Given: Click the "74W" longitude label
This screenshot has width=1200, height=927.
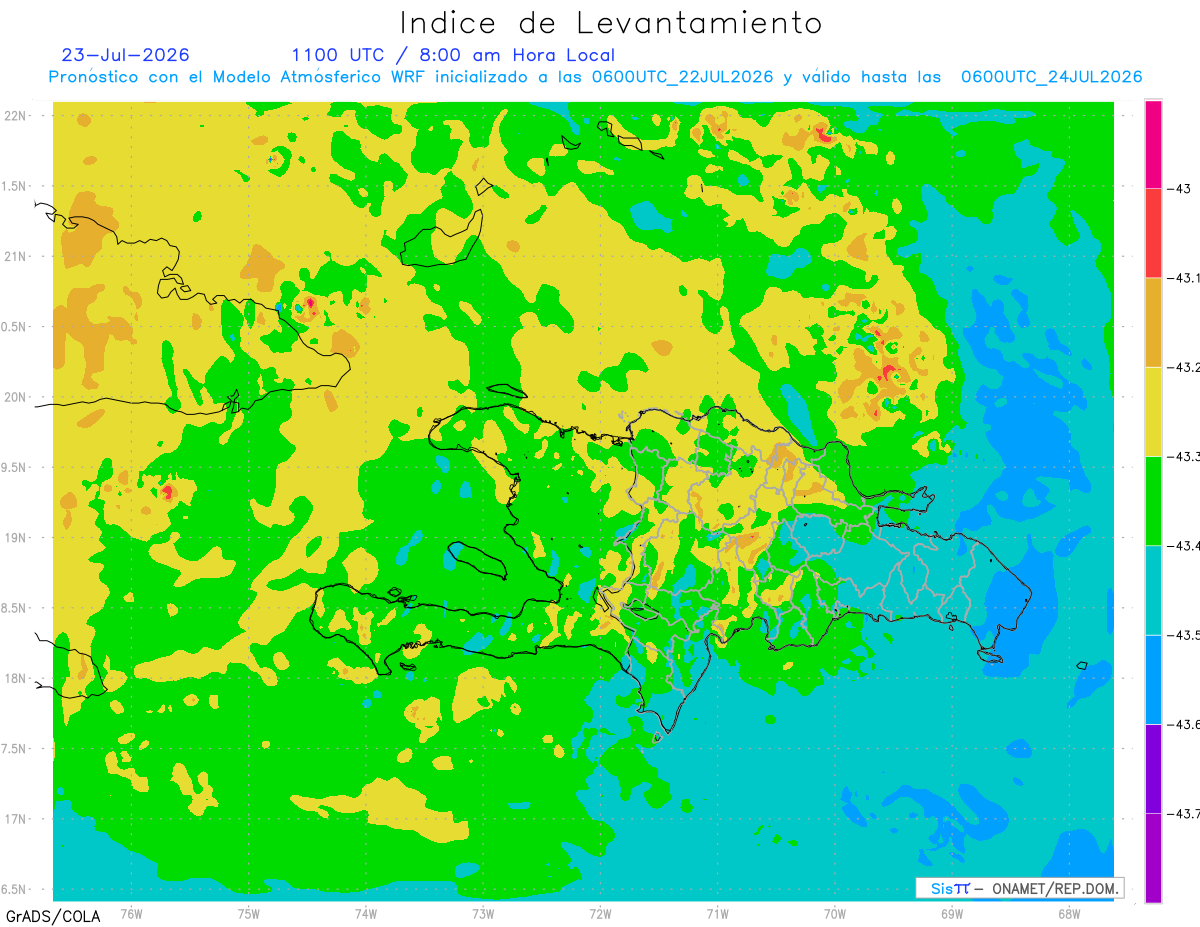Looking at the screenshot, I should click(365, 912).
